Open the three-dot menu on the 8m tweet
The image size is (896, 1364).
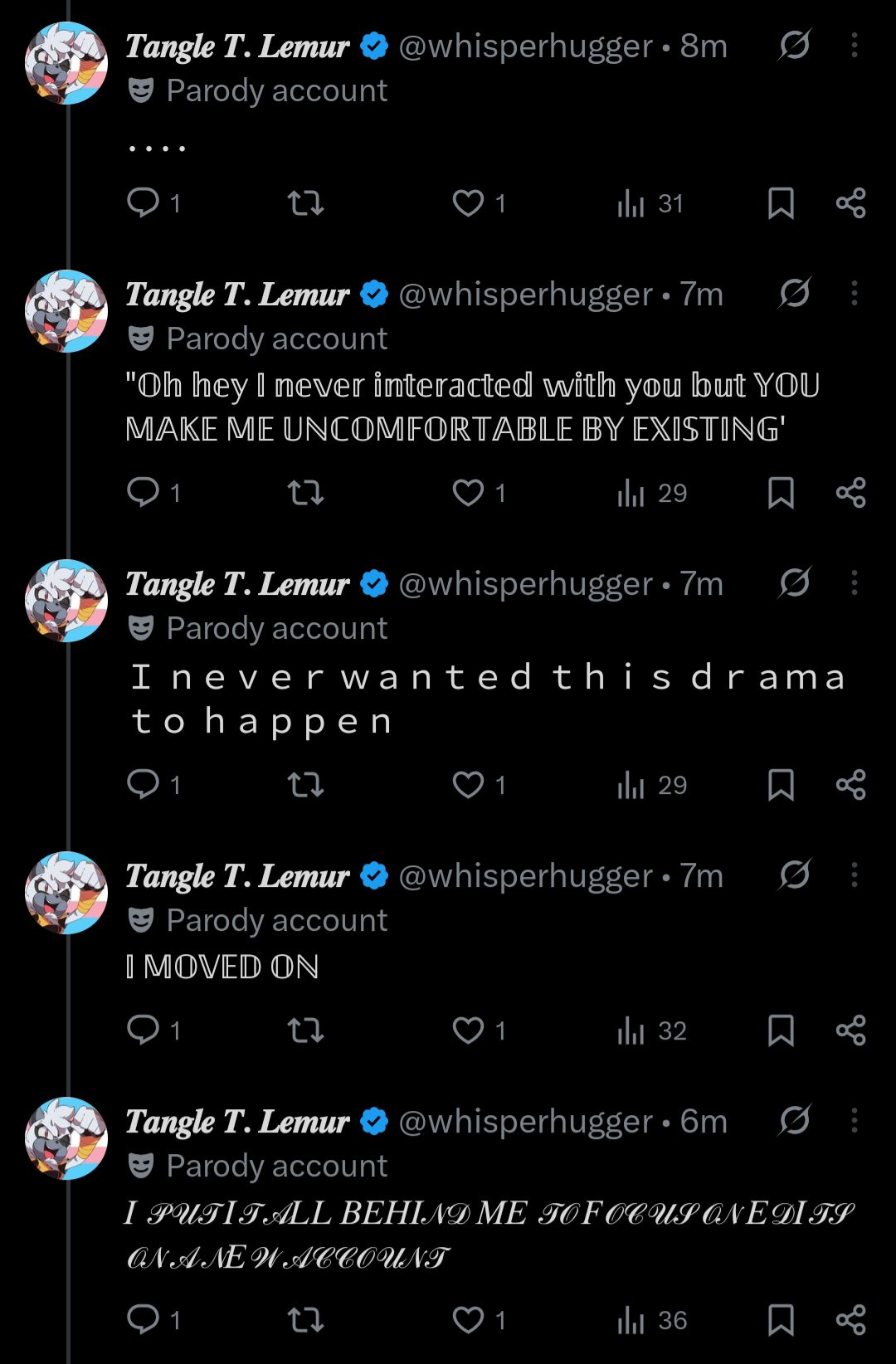[855, 45]
